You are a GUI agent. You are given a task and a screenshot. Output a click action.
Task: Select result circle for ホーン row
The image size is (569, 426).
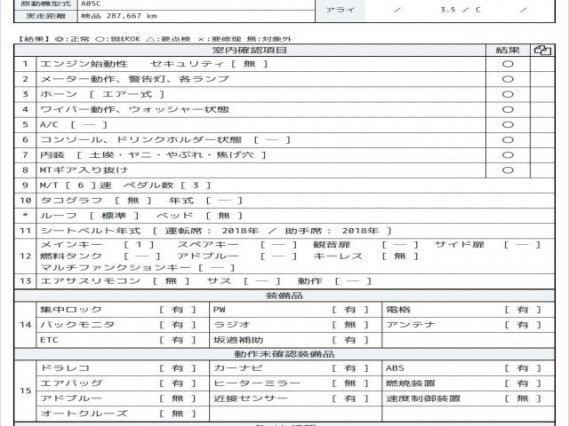pyautogui.click(x=508, y=94)
